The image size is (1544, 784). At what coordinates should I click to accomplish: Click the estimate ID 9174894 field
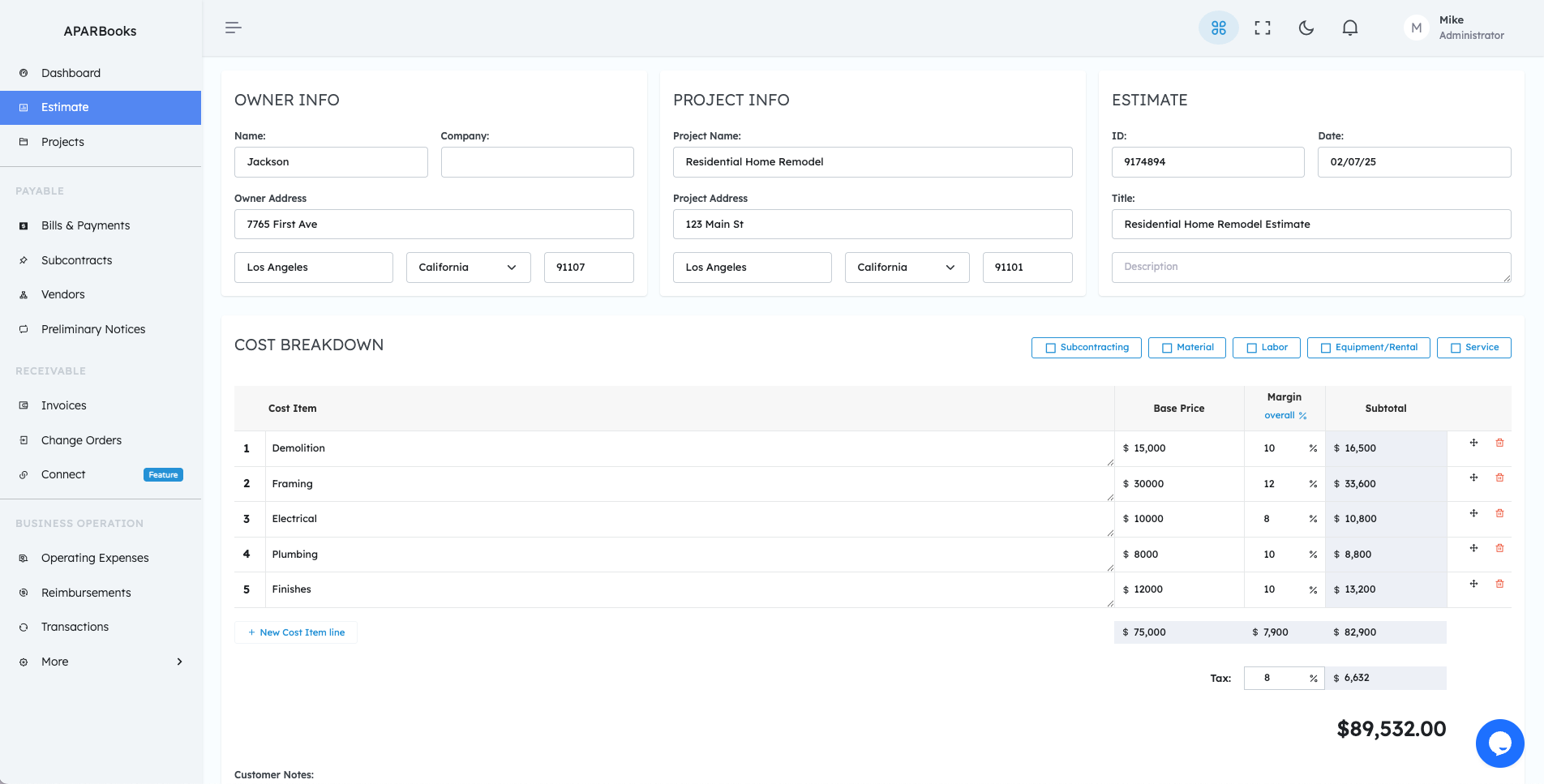point(1208,162)
